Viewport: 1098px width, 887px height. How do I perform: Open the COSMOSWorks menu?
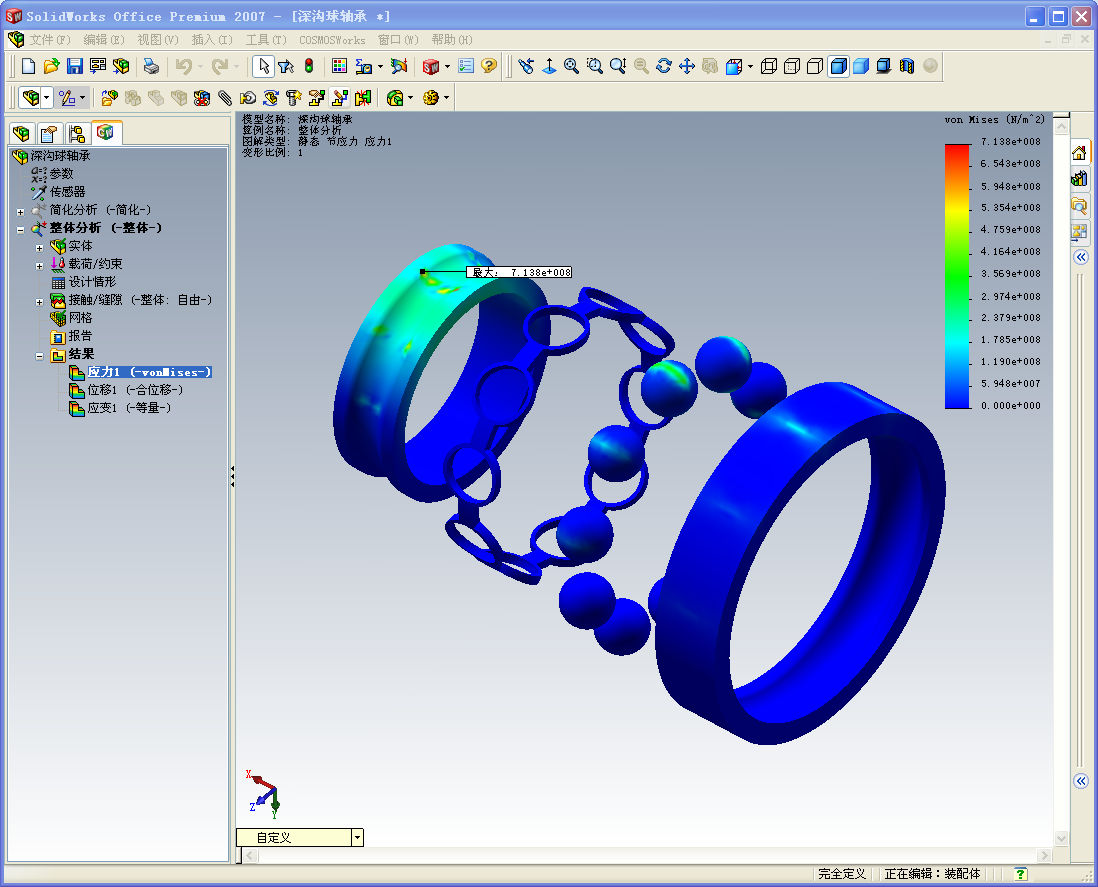coord(332,40)
